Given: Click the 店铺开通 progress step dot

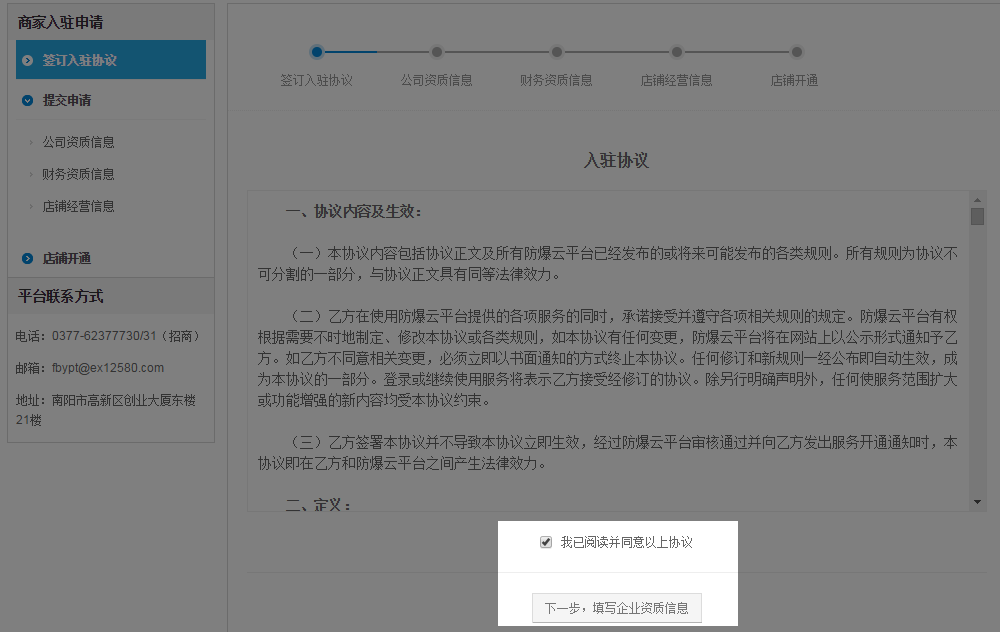Looking at the screenshot, I should tap(797, 52).
